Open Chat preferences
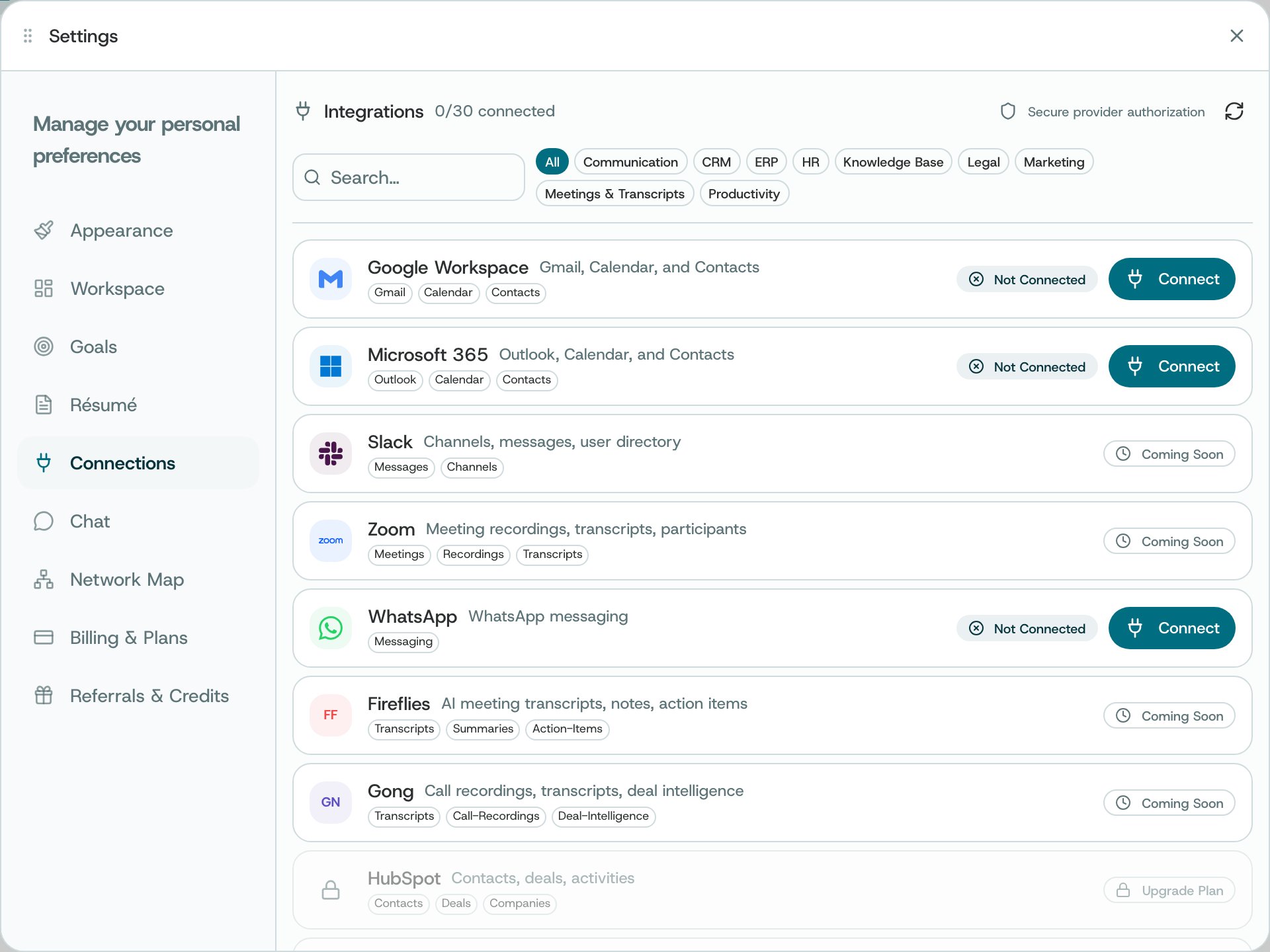 tap(138, 521)
